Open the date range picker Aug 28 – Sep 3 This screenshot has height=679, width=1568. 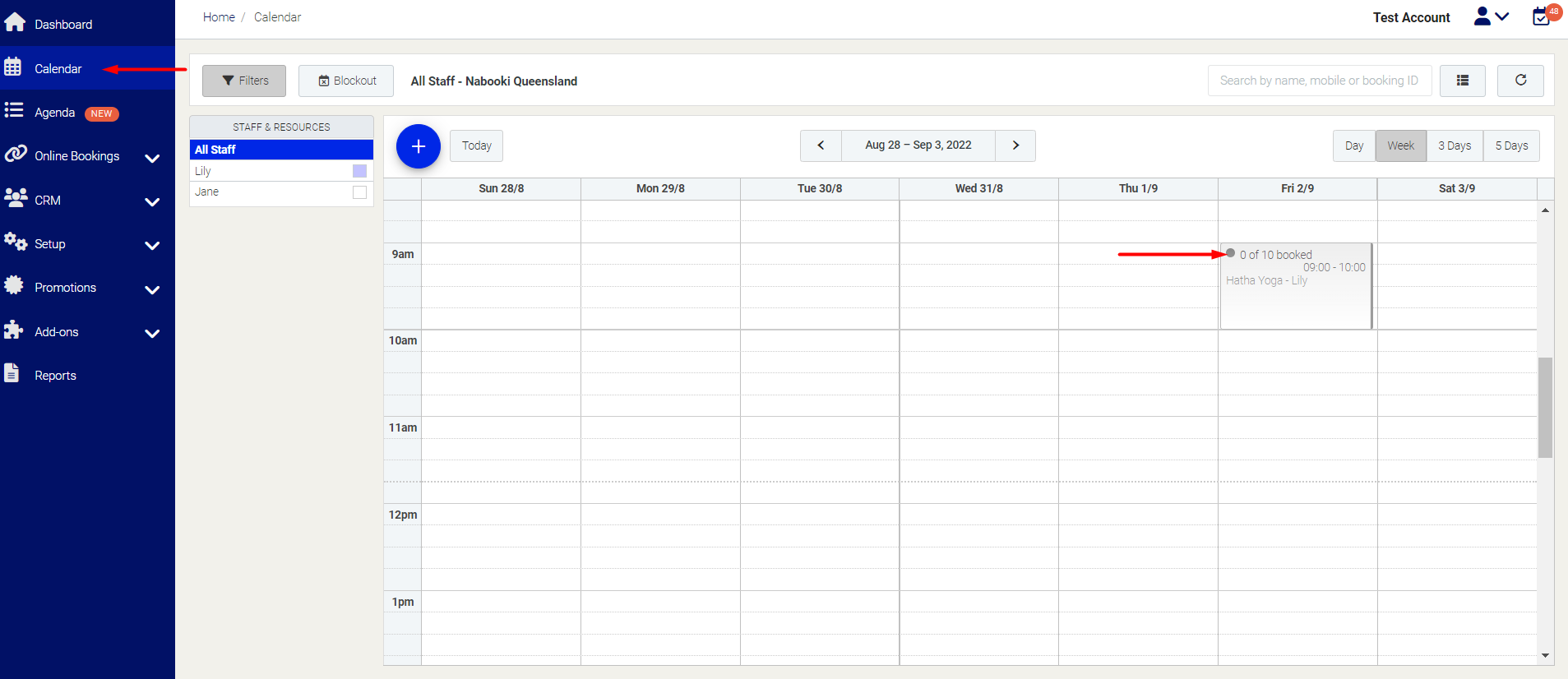(918, 145)
